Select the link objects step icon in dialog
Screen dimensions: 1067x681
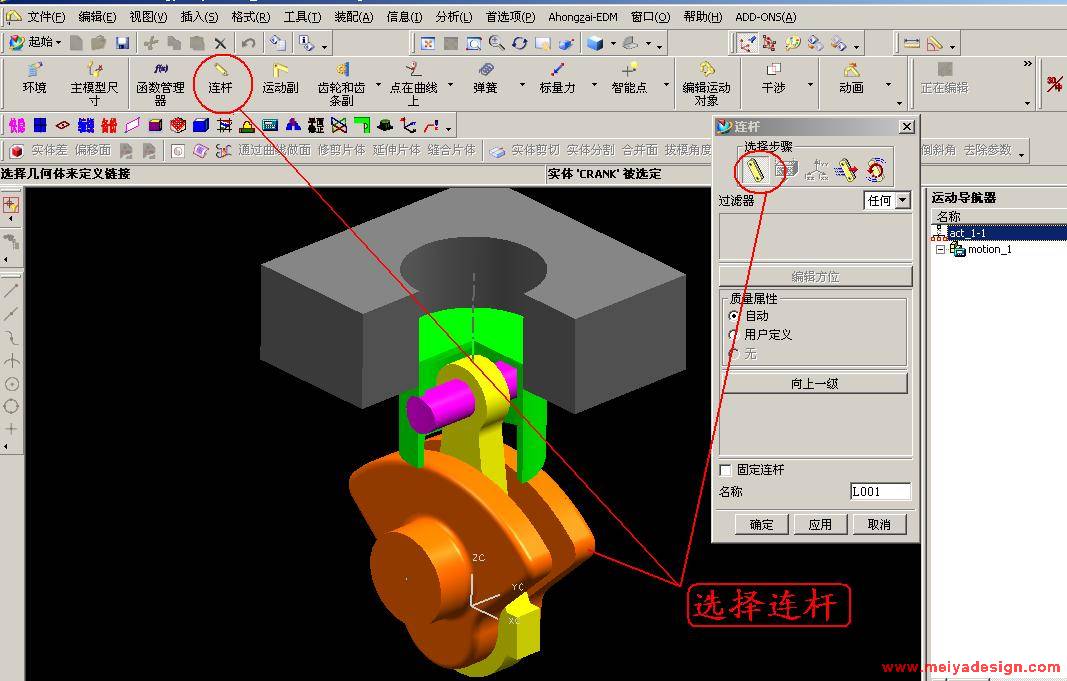[x=755, y=169]
